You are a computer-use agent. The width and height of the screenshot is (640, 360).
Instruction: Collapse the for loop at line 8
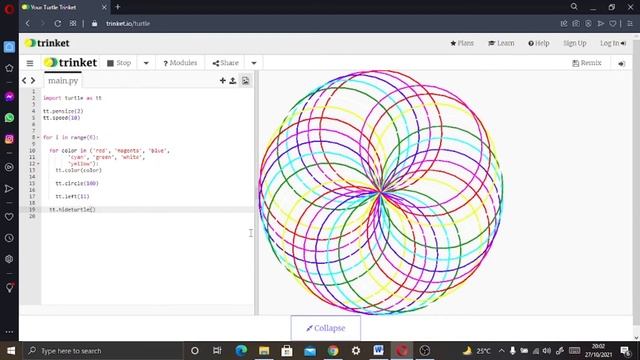pos(38,138)
